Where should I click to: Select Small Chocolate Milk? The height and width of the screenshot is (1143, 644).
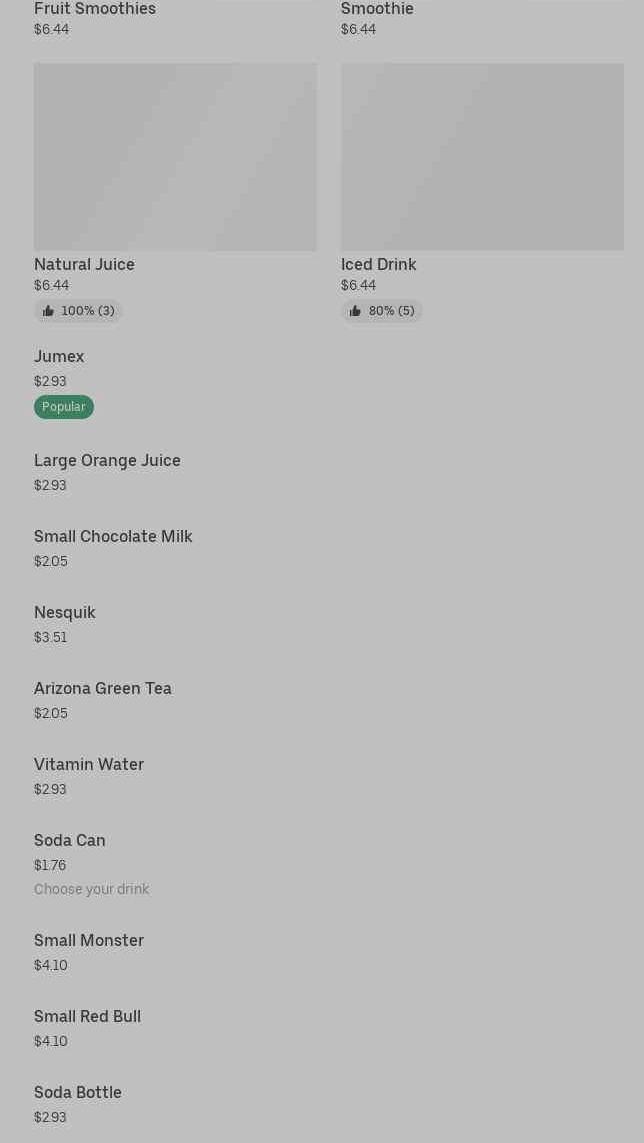click(x=113, y=536)
